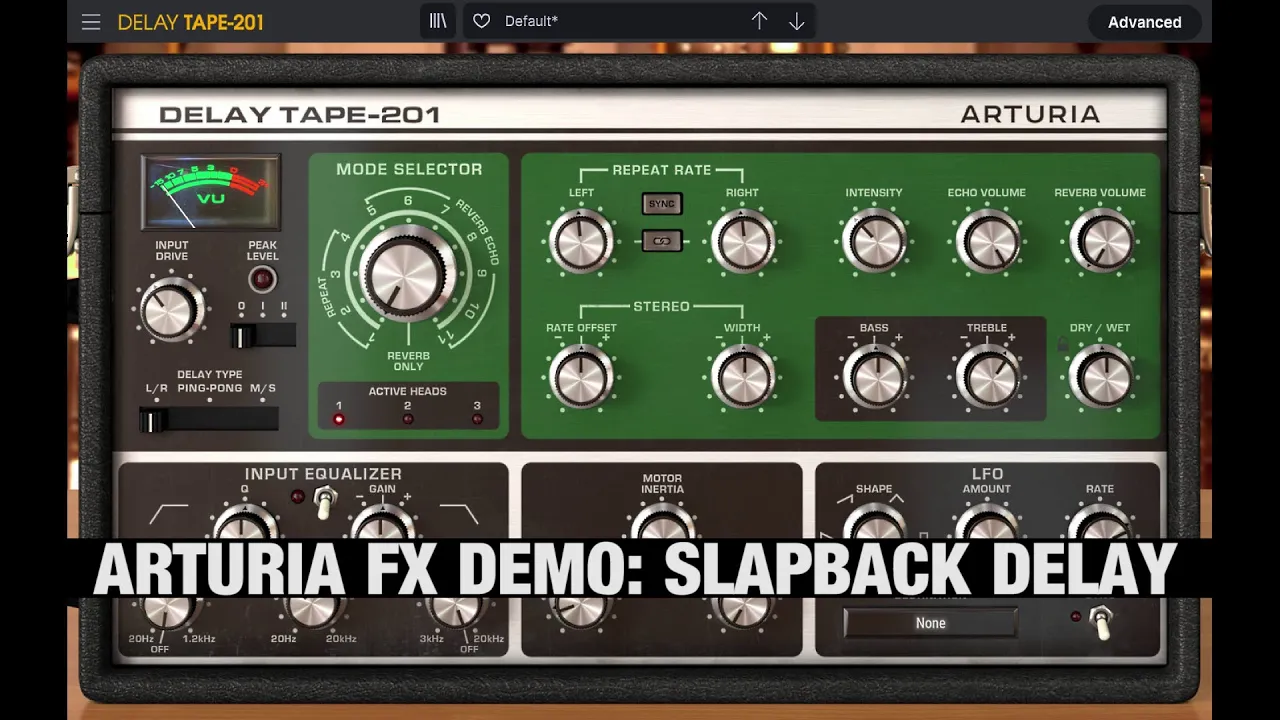Viewport: 1280px width, 720px height.
Task: Click the Input Equalizer Gain knob
Action: [382, 522]
